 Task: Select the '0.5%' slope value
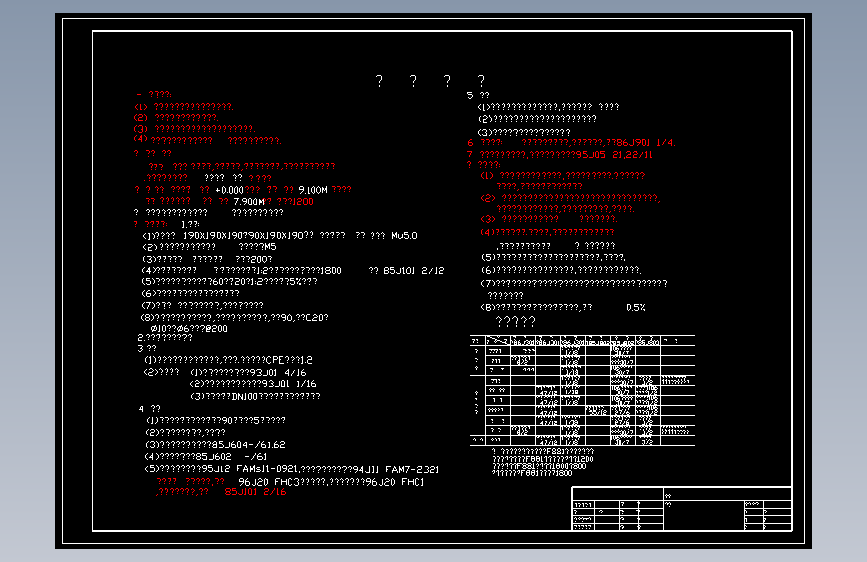[636, 308]
